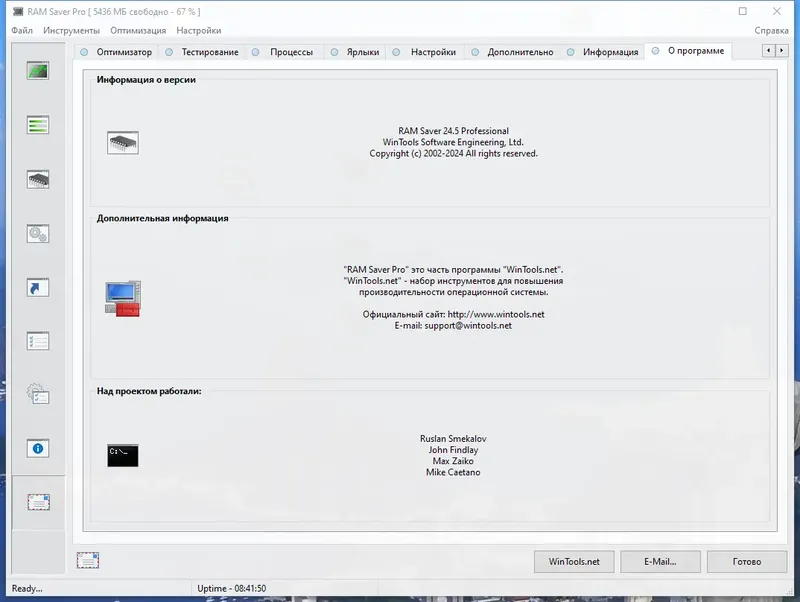Click the right tab scroll arrow
This screenshot has width=800, height=602.
784,51
